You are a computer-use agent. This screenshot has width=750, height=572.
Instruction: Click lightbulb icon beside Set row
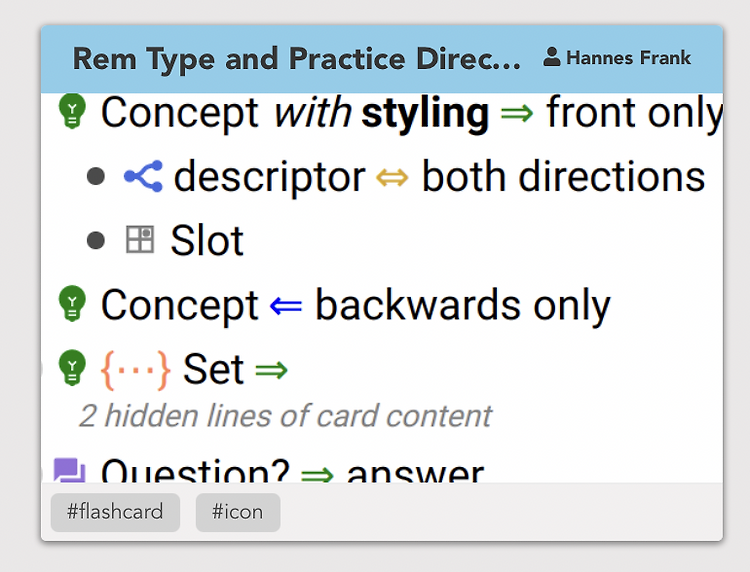[x=72, y=368]
